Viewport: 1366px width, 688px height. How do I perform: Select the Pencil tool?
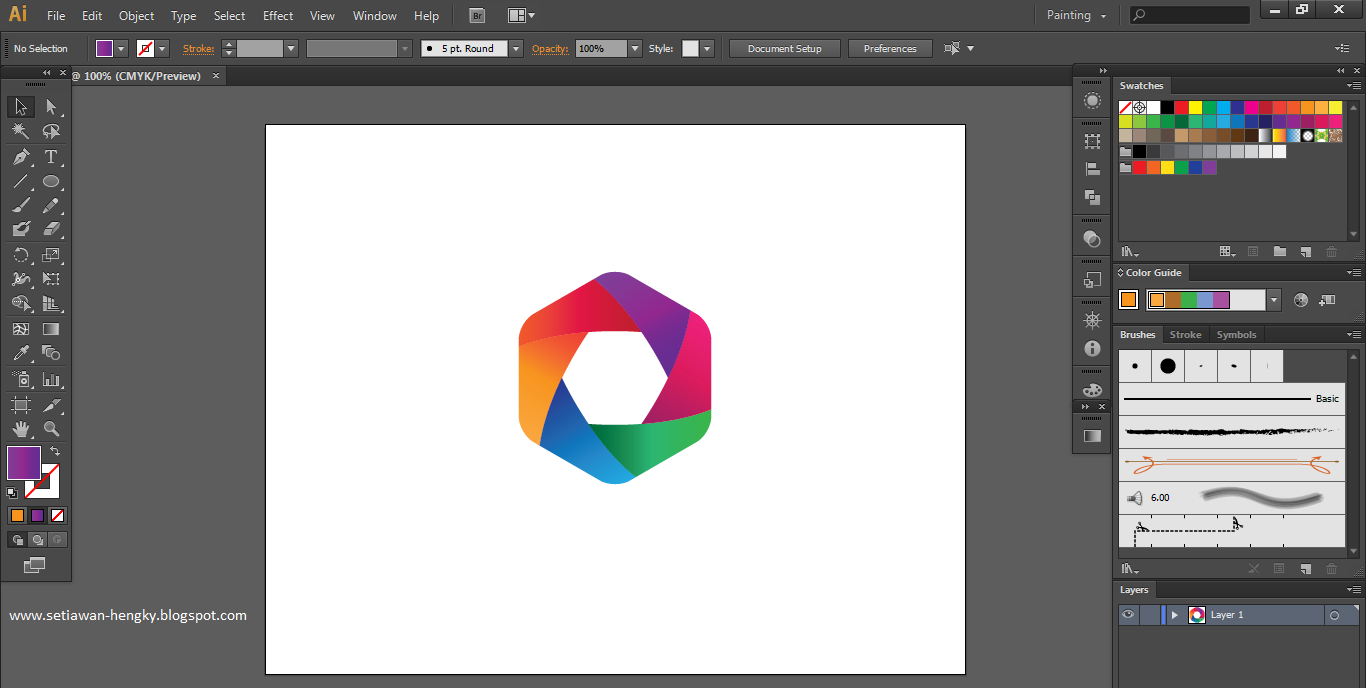click(51, 206)
